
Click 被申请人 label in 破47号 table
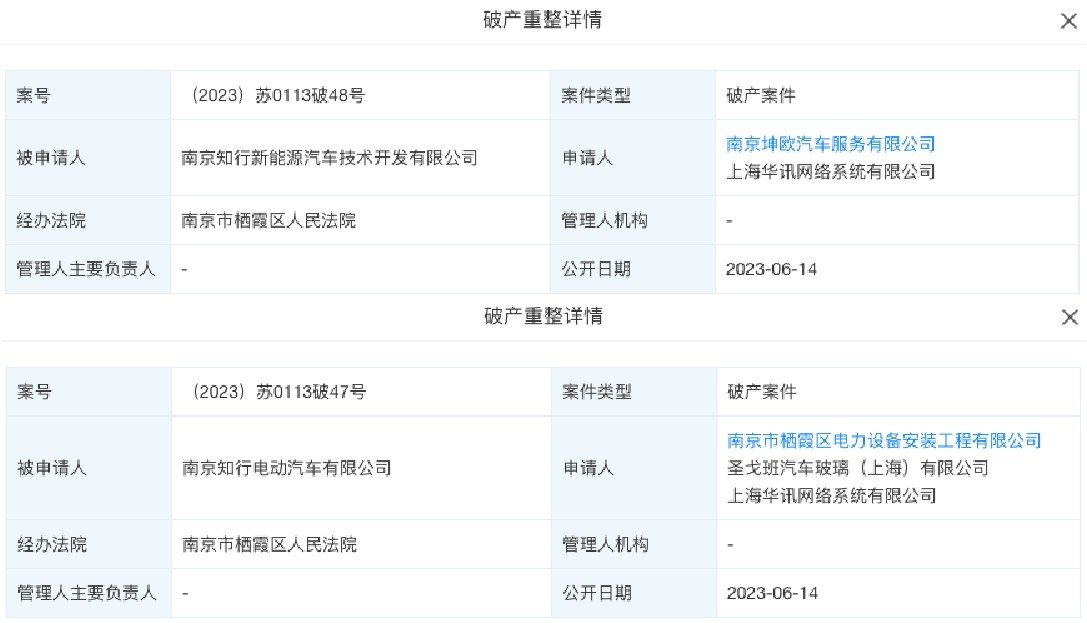[x=52, y=468]
